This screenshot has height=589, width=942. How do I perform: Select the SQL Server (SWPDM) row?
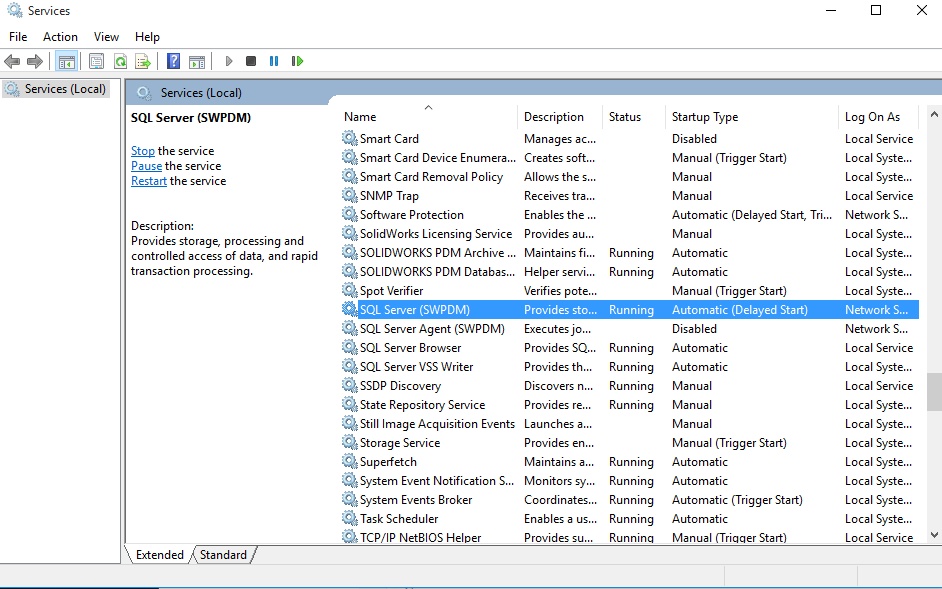[630, 310]
